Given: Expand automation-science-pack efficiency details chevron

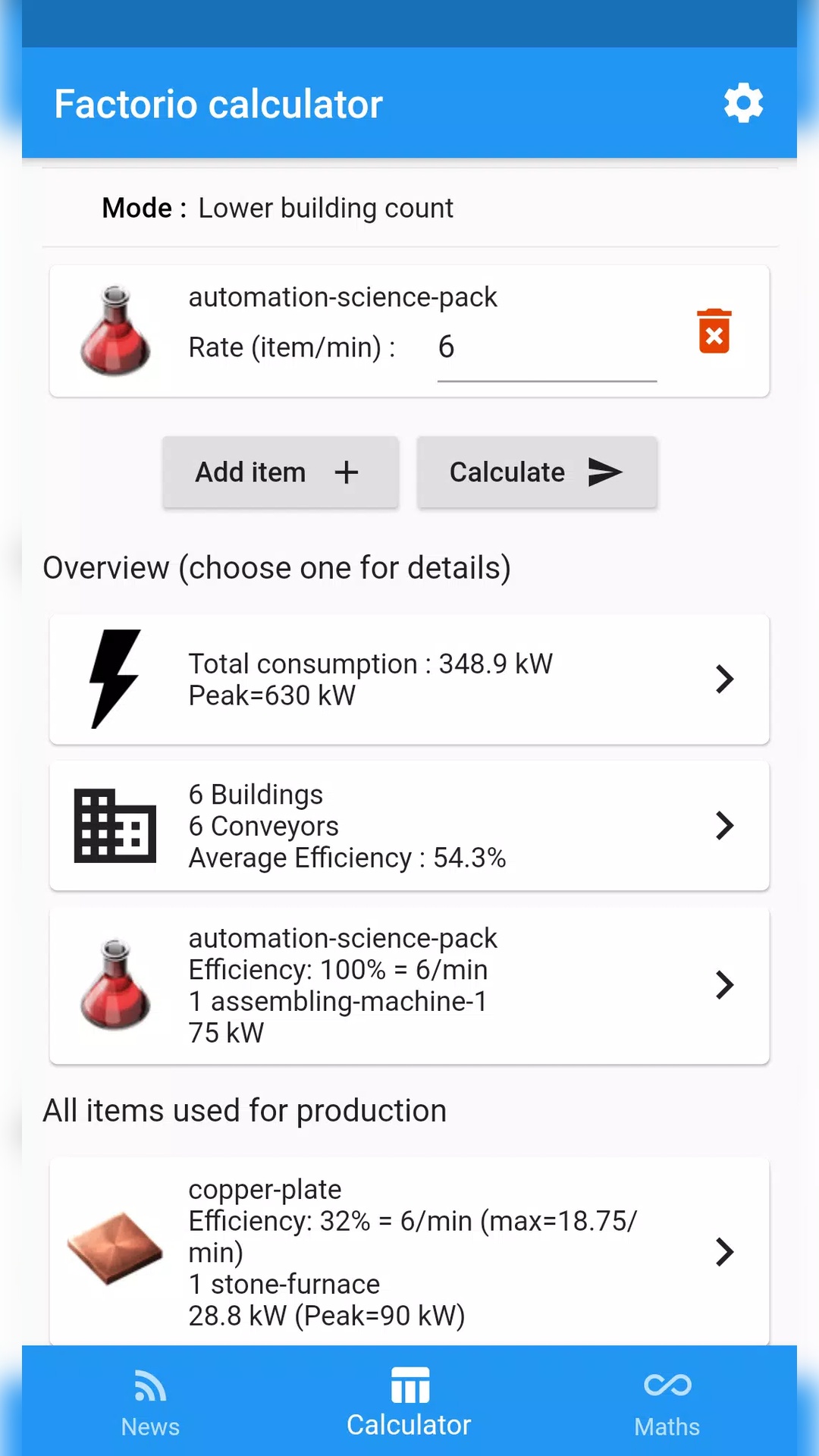Looking at the screenshot, I should point(725,985).
